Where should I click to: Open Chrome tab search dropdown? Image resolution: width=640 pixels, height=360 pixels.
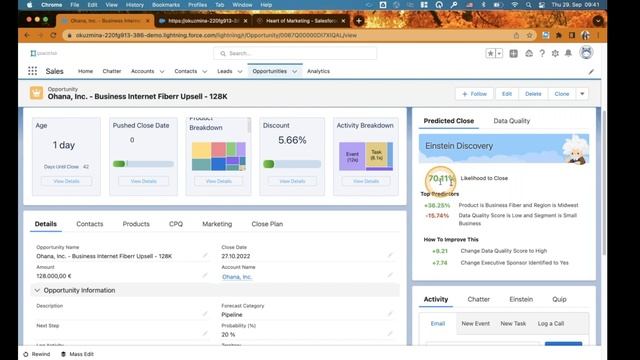[x=598, y=20]
